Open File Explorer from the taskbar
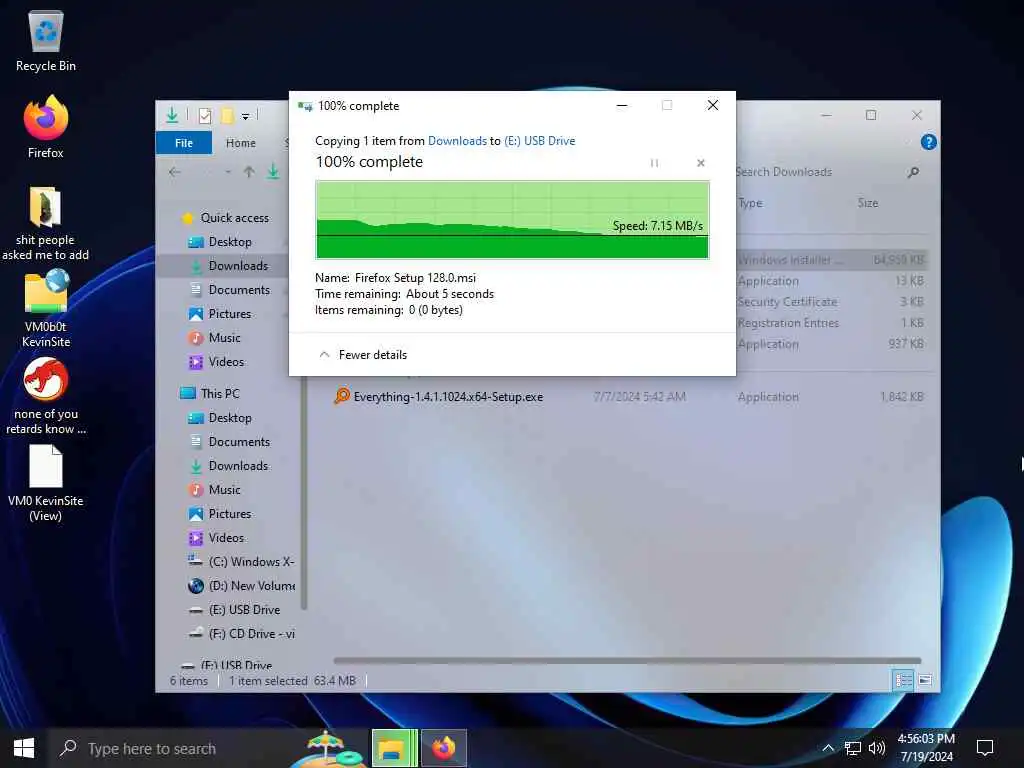1024x768 pixels. 394,748
